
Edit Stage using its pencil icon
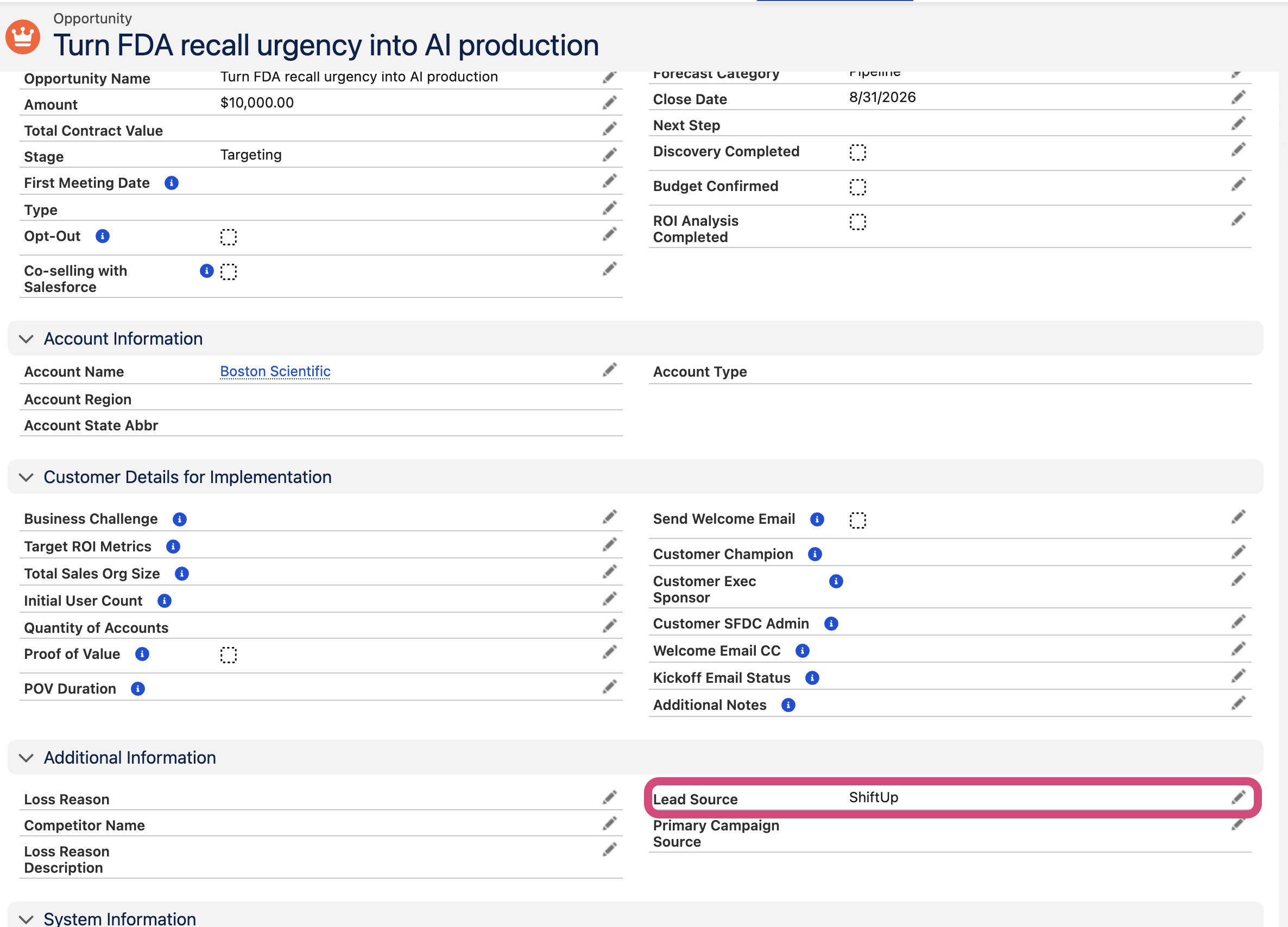tap(609, 155)
